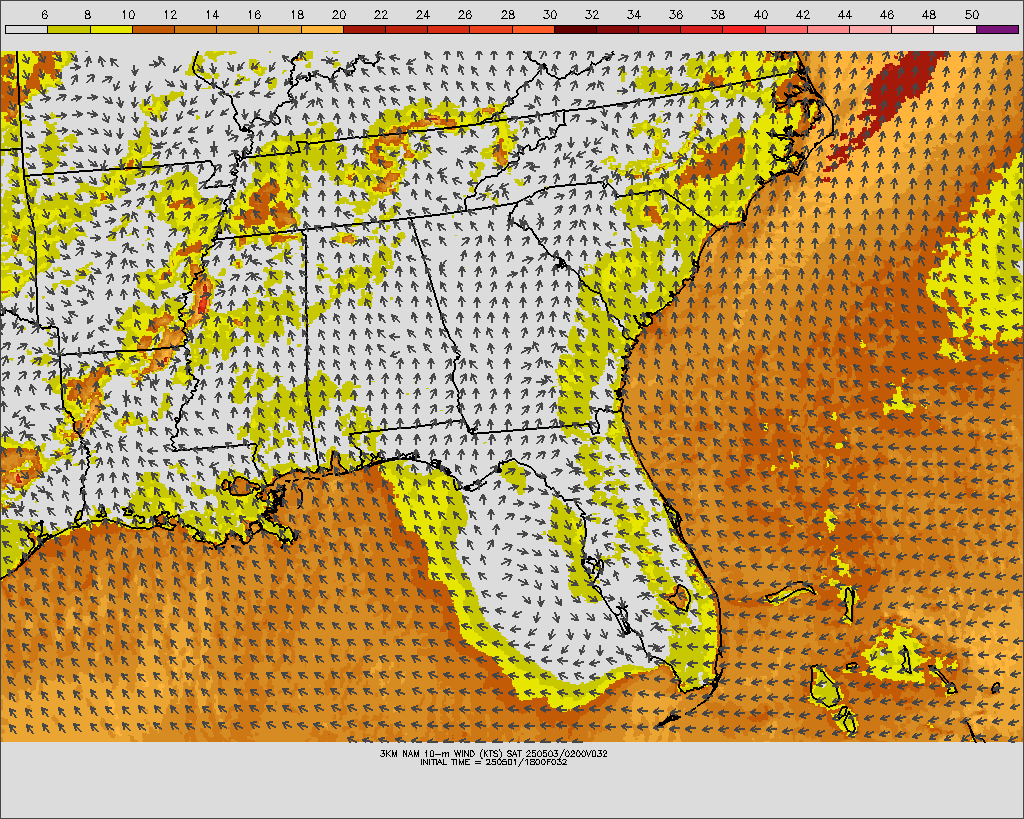Click the olive swatch between 6 and 8
This screenshot has height=819, width=1024.
69,29
